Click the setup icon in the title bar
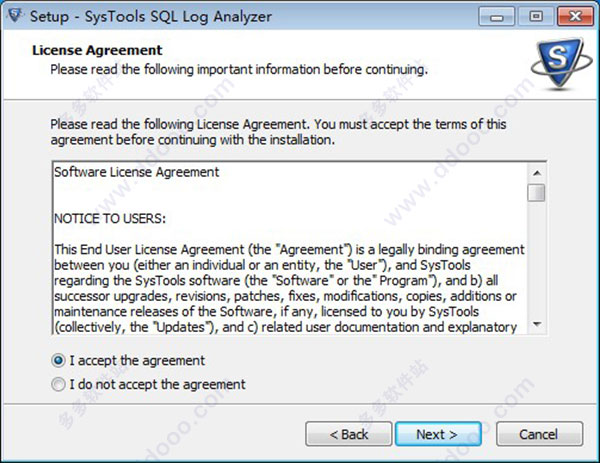The height and width of the screenshot is (463, 600). click(x=15, y=16)
